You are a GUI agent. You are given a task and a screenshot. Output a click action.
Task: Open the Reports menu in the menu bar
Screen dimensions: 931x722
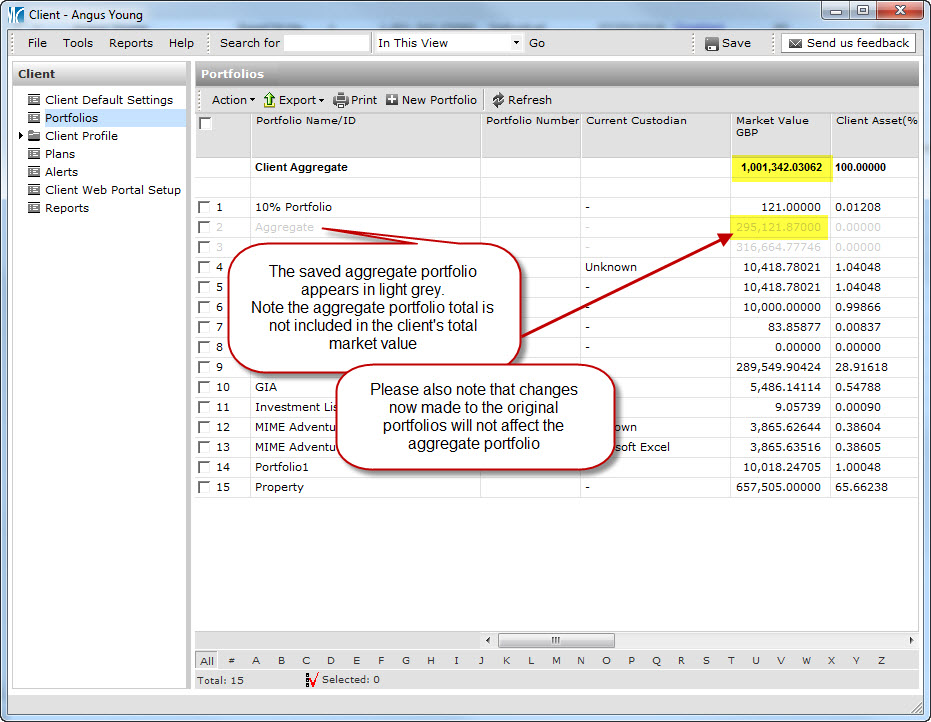pos(131,43)
